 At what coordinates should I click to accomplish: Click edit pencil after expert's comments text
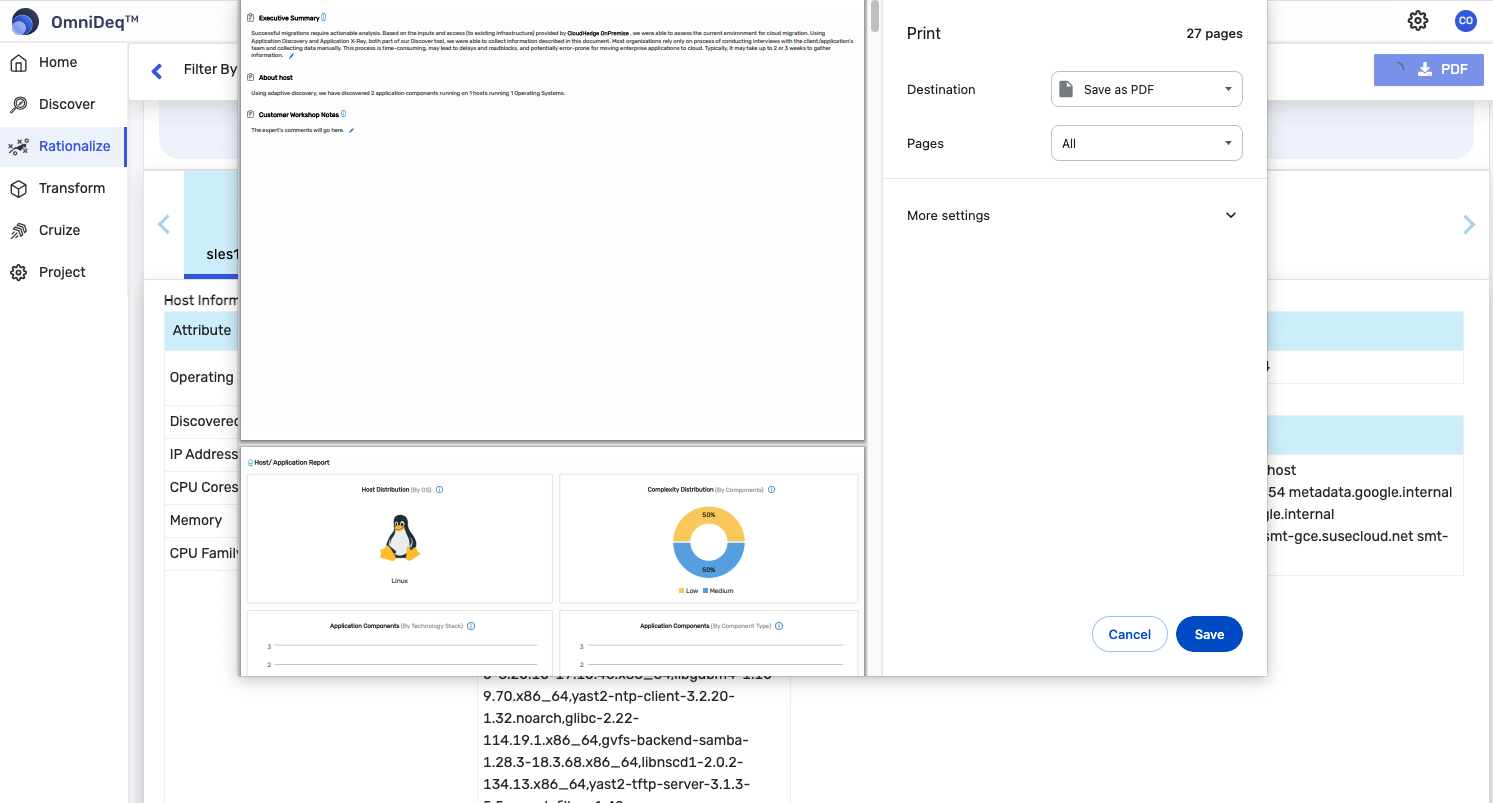click(x=351, y=130)
